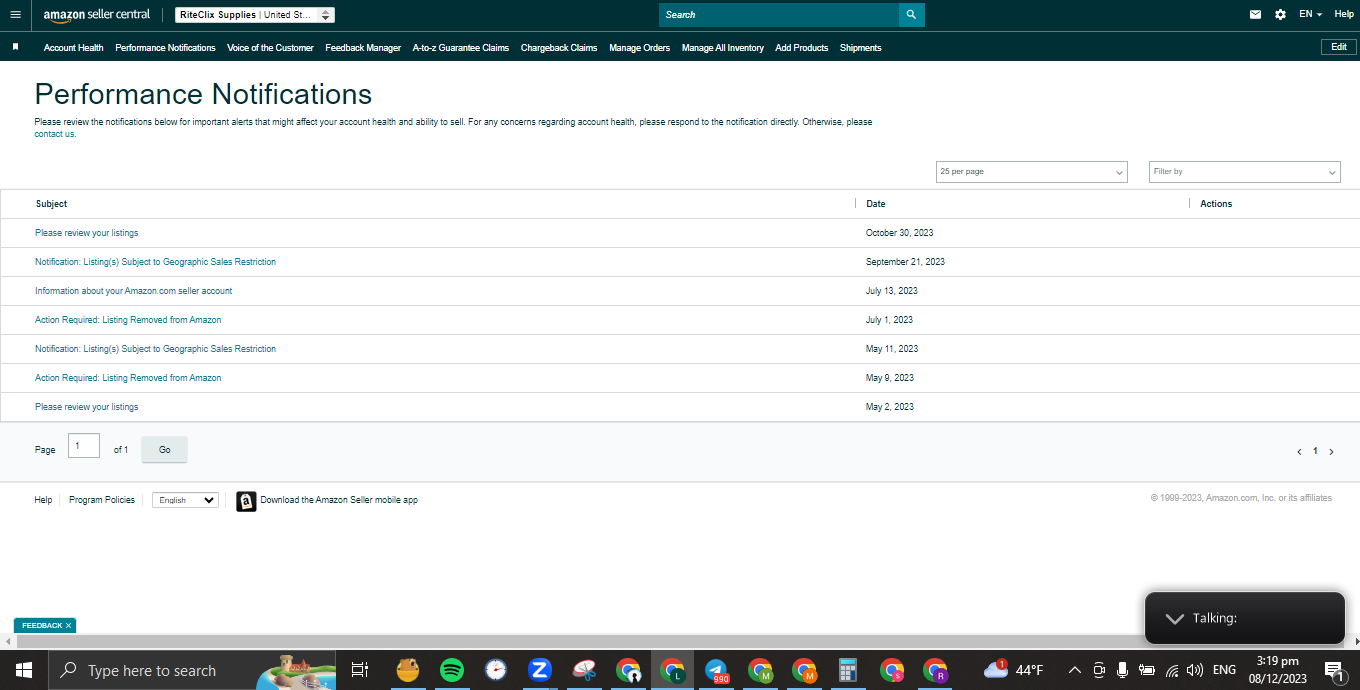1360x690 pixels.
Task: Expand the '25 per page' dropdown
Action: pyautogui.click(x=1031, y=172)
